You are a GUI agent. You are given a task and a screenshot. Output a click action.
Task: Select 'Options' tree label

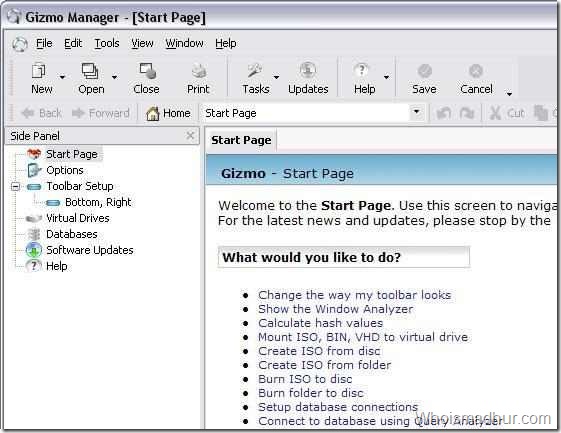65,170
